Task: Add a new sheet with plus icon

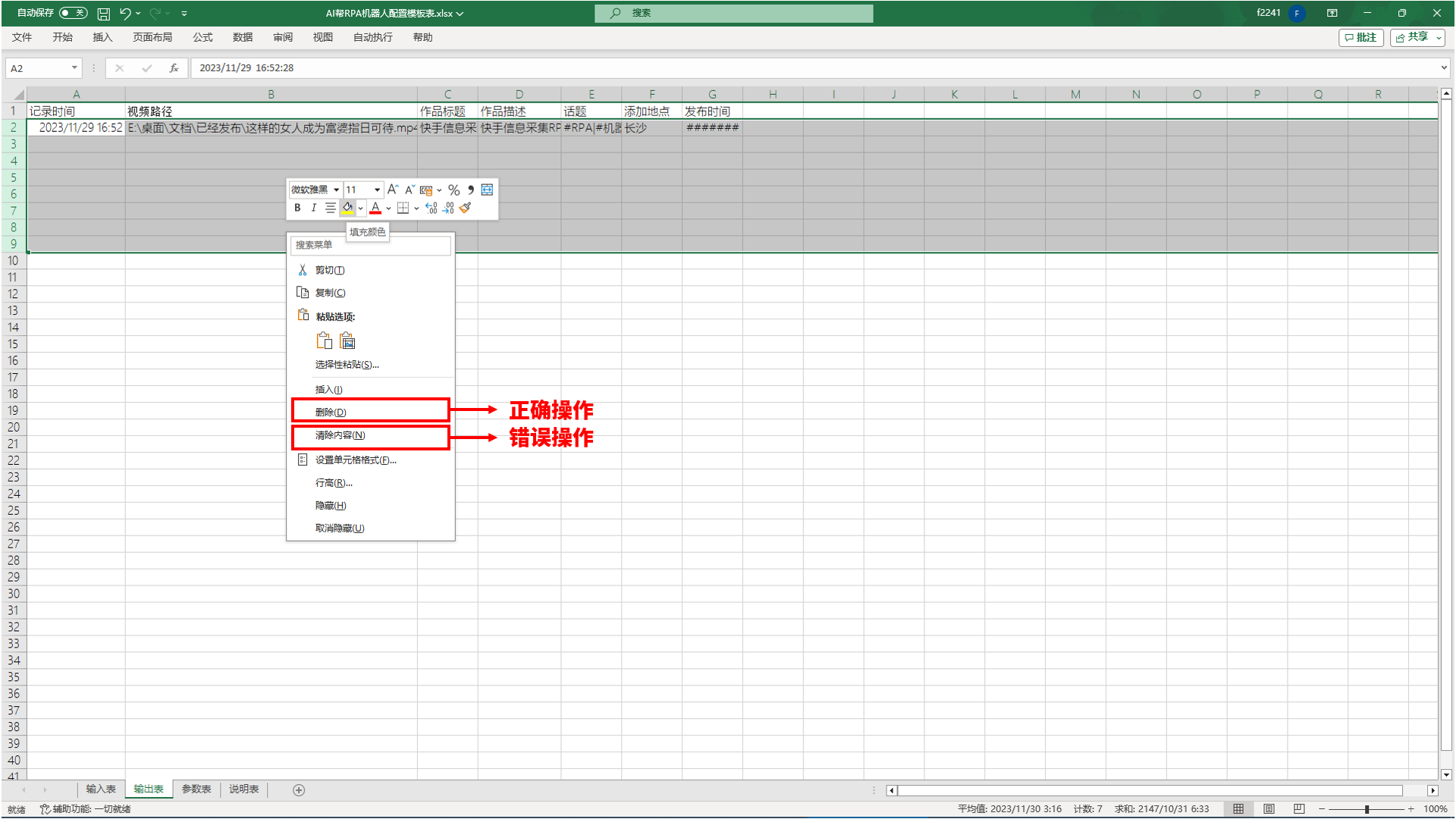Action: point(299,790)
